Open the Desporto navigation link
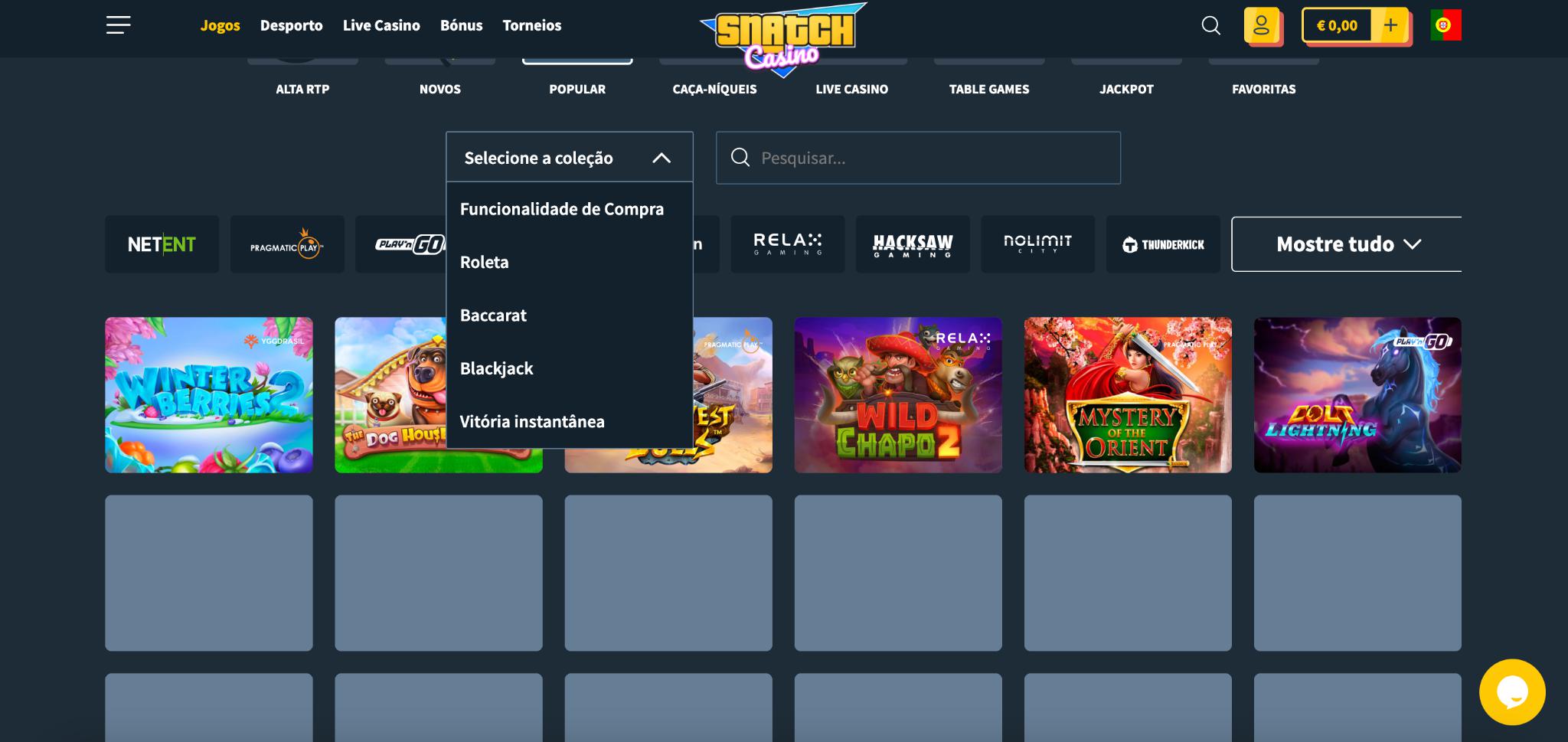 point(292,25)
